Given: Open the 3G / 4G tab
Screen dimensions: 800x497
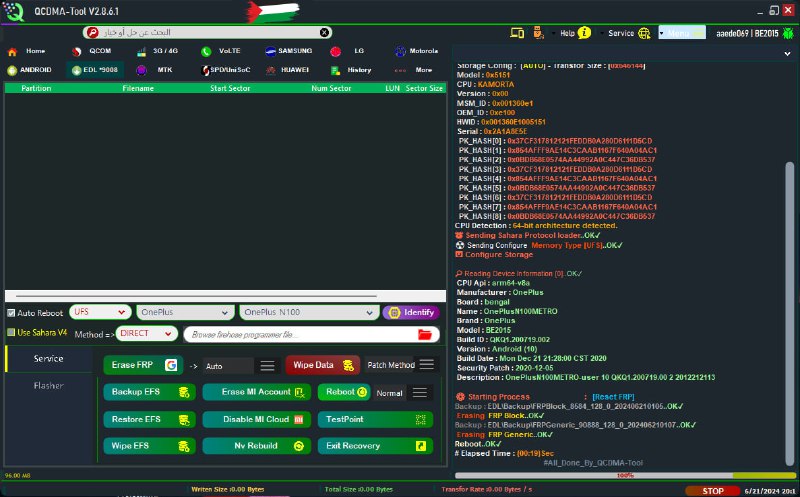Looking at the screenshot, I should pos(158,51).
